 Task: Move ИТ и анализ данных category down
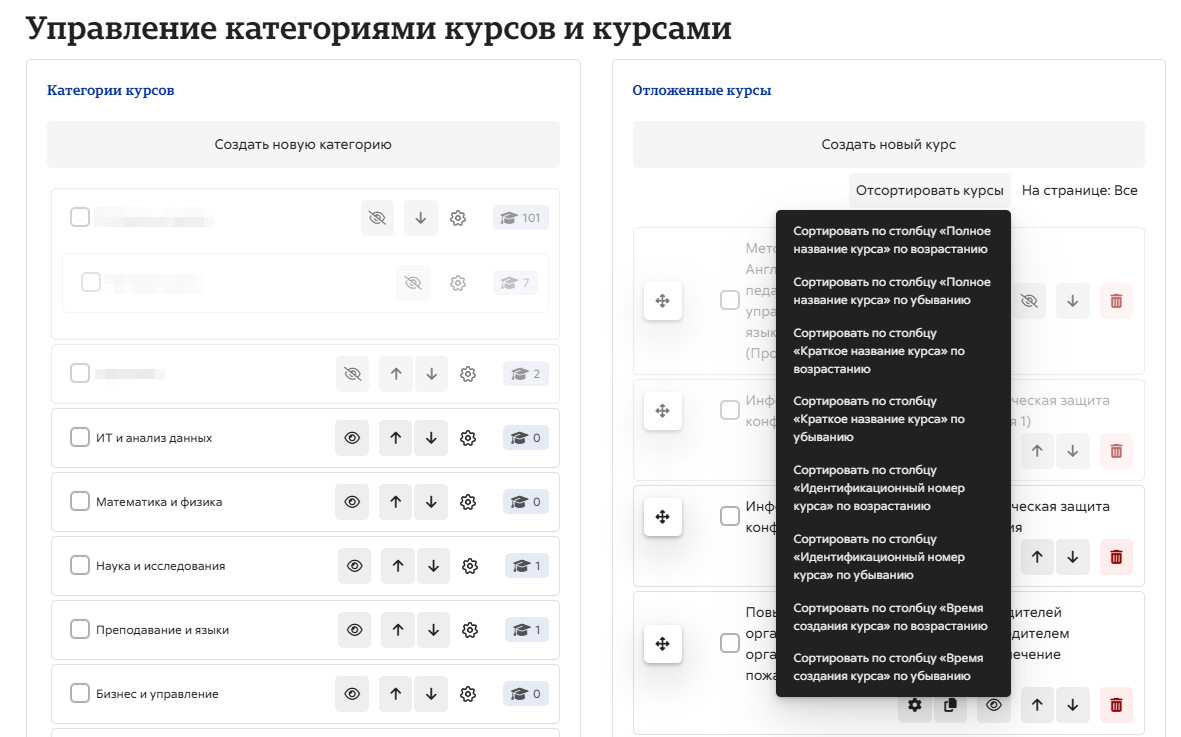pos(431,438)
